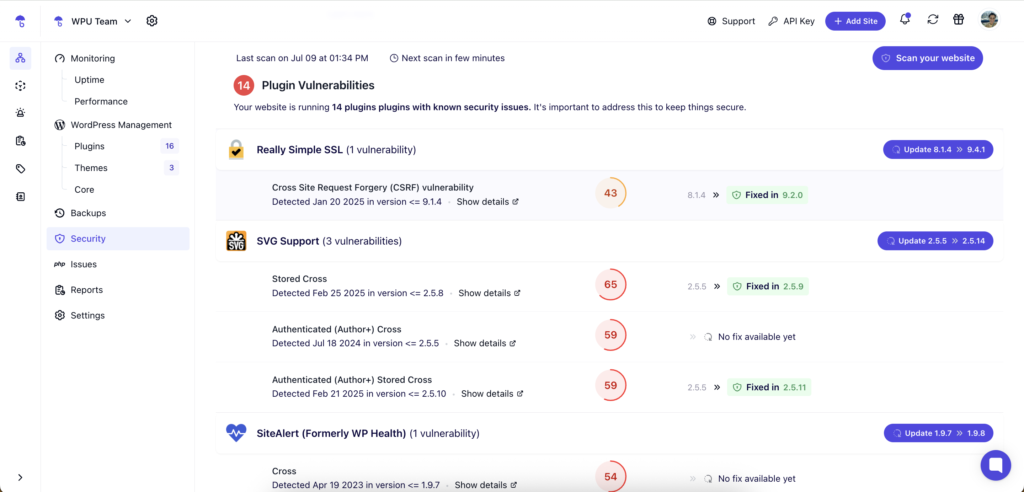Open the Backups page
The width and height of the screenshot is (1024, 492).
[80, 213]
